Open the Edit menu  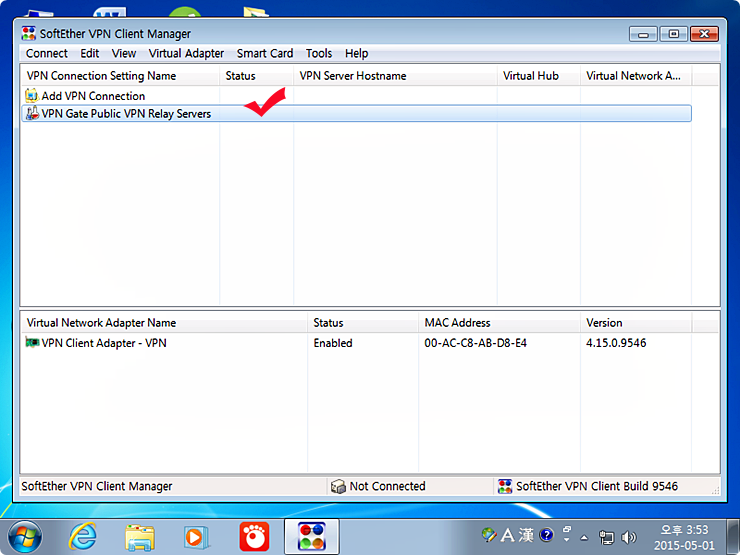pos(90,53)
